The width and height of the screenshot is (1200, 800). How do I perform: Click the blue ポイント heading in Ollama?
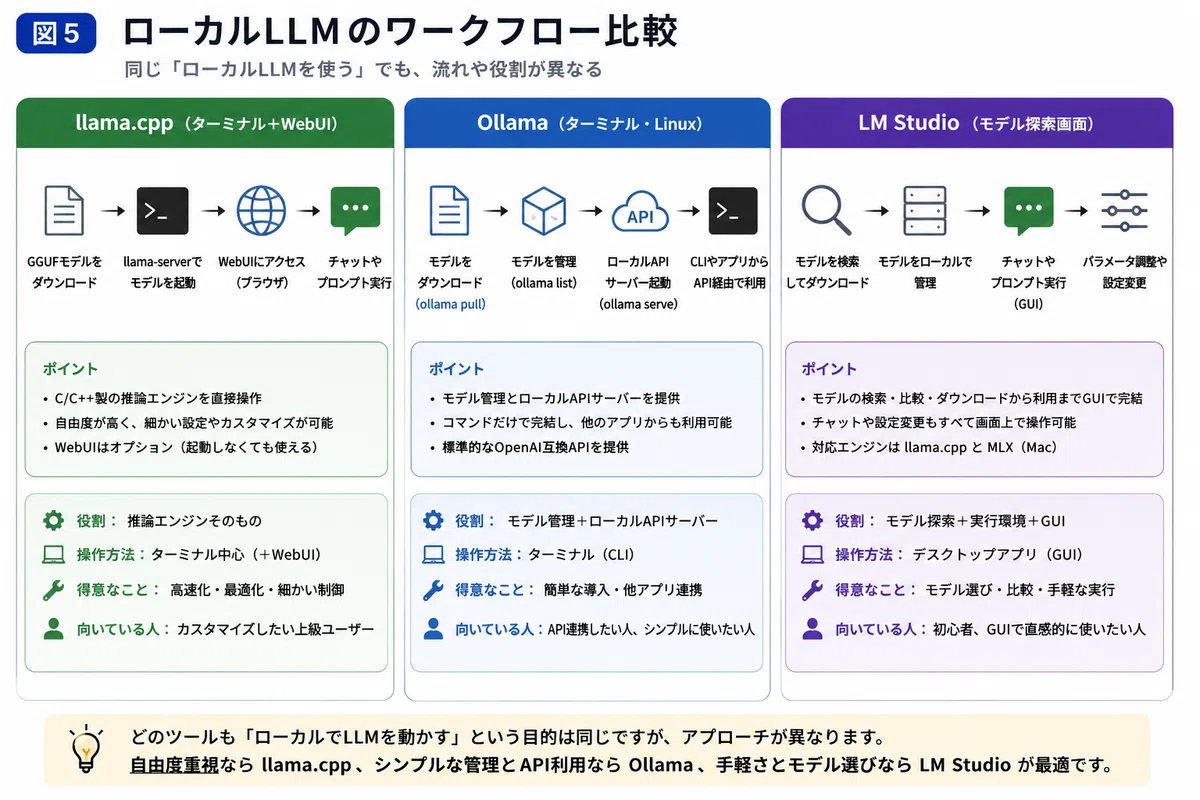(x=456, y=369)
